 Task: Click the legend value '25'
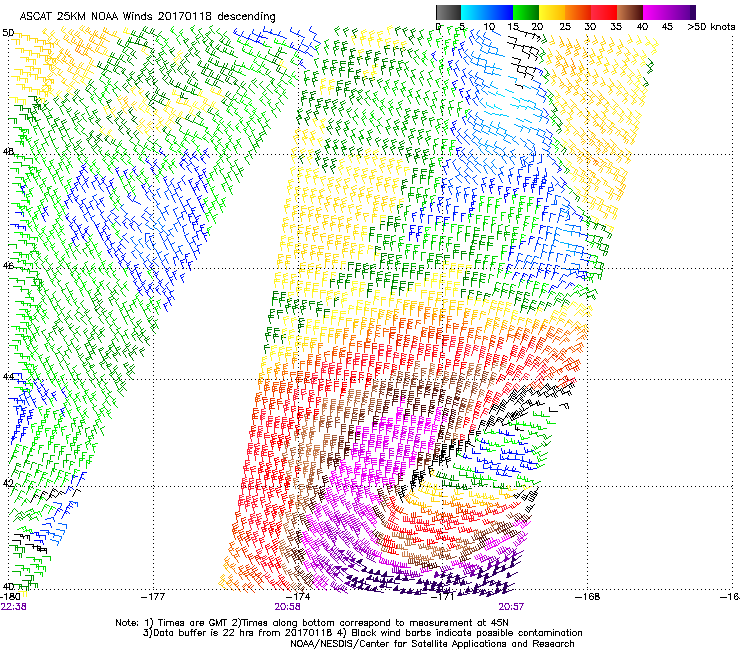click(565, 27)
